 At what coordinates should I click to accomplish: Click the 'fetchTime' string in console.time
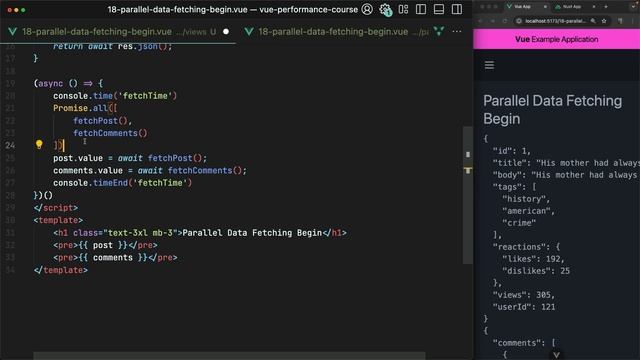[145, 96]
